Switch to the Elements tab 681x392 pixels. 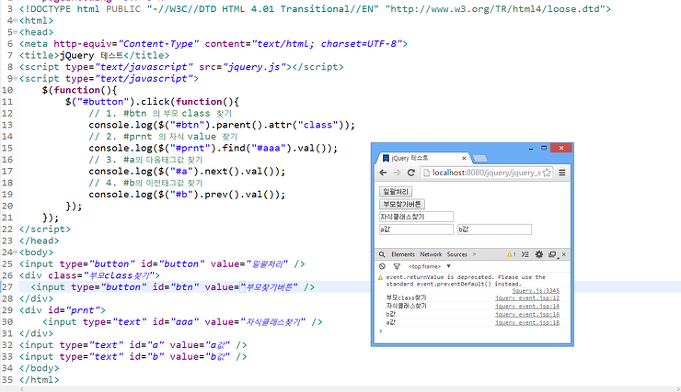click(403, 254)
